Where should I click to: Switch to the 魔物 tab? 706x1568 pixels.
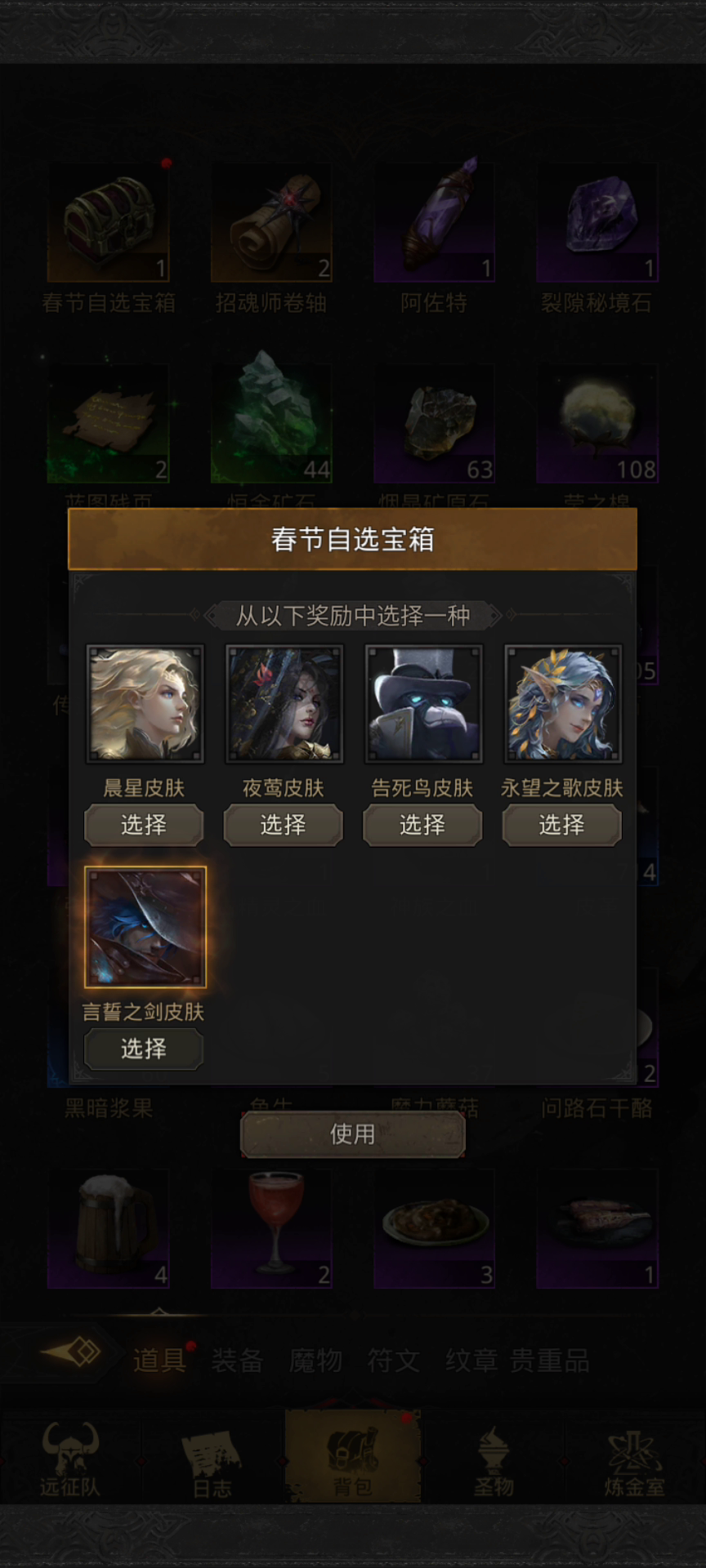pos(316,1361)
